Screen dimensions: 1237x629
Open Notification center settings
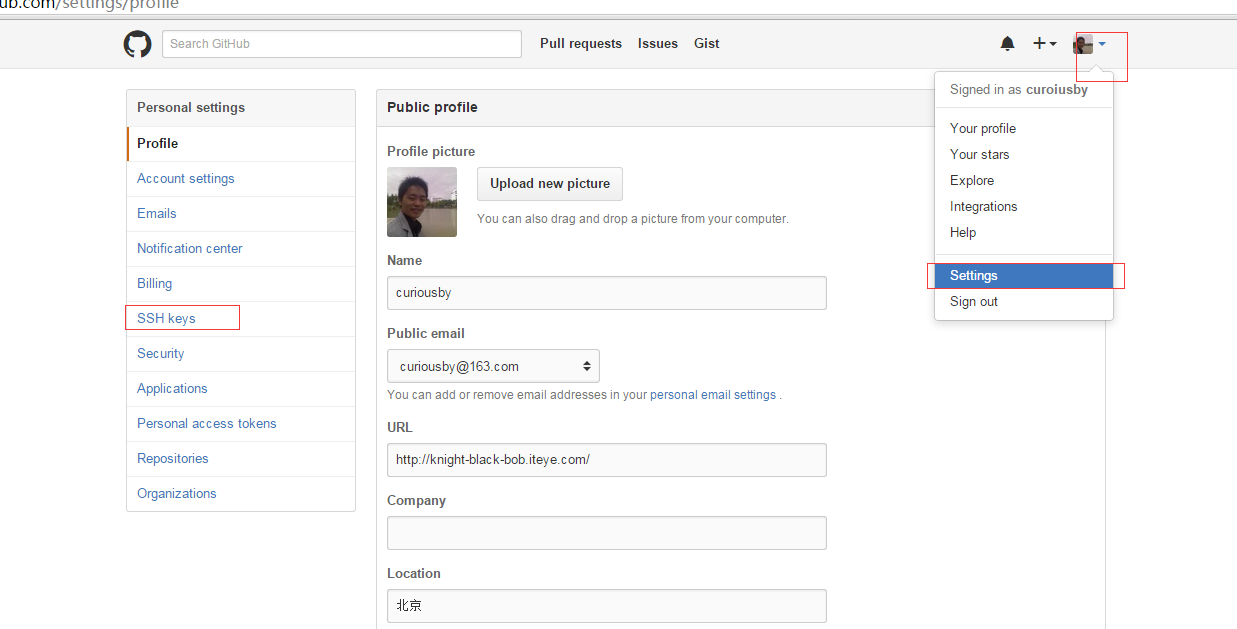click(x=241, y=249)
